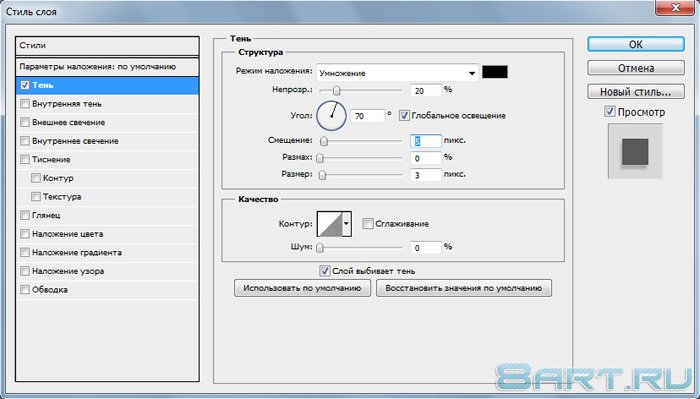Enable the Глянец checkbox
This screenshot has height=399, width=700.
[25, 215]
